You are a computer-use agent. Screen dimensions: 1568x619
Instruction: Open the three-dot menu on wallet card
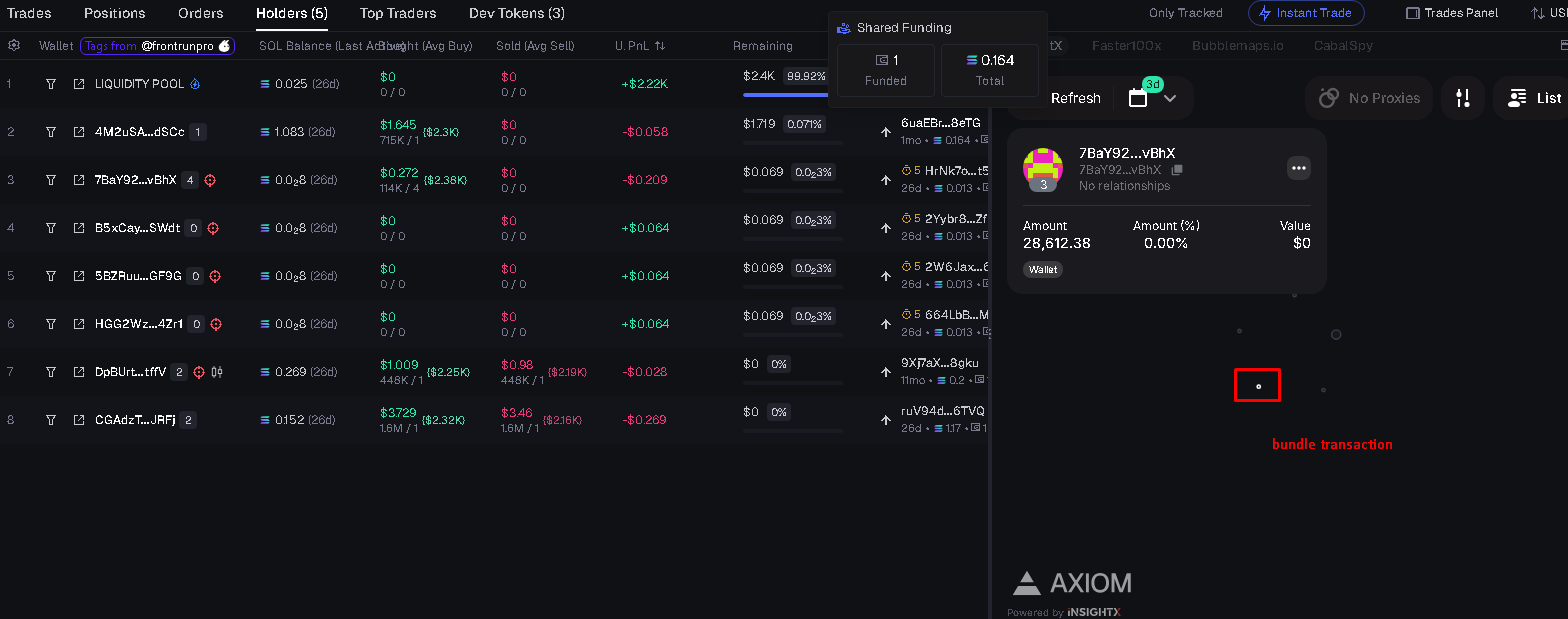pyautogui.click(x=1299, y=168)
